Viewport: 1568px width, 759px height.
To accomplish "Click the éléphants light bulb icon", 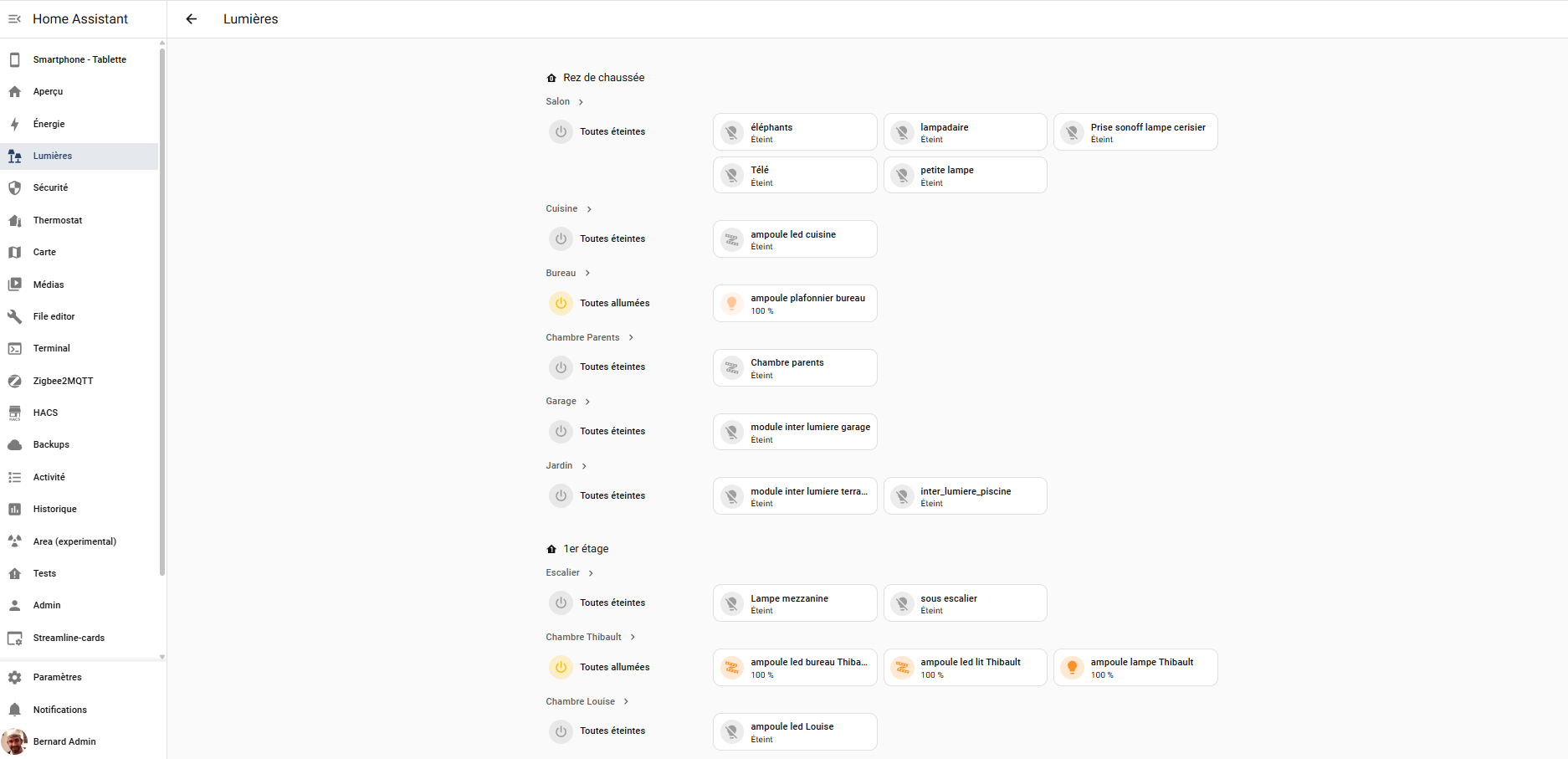I will [x=732, y=132].
